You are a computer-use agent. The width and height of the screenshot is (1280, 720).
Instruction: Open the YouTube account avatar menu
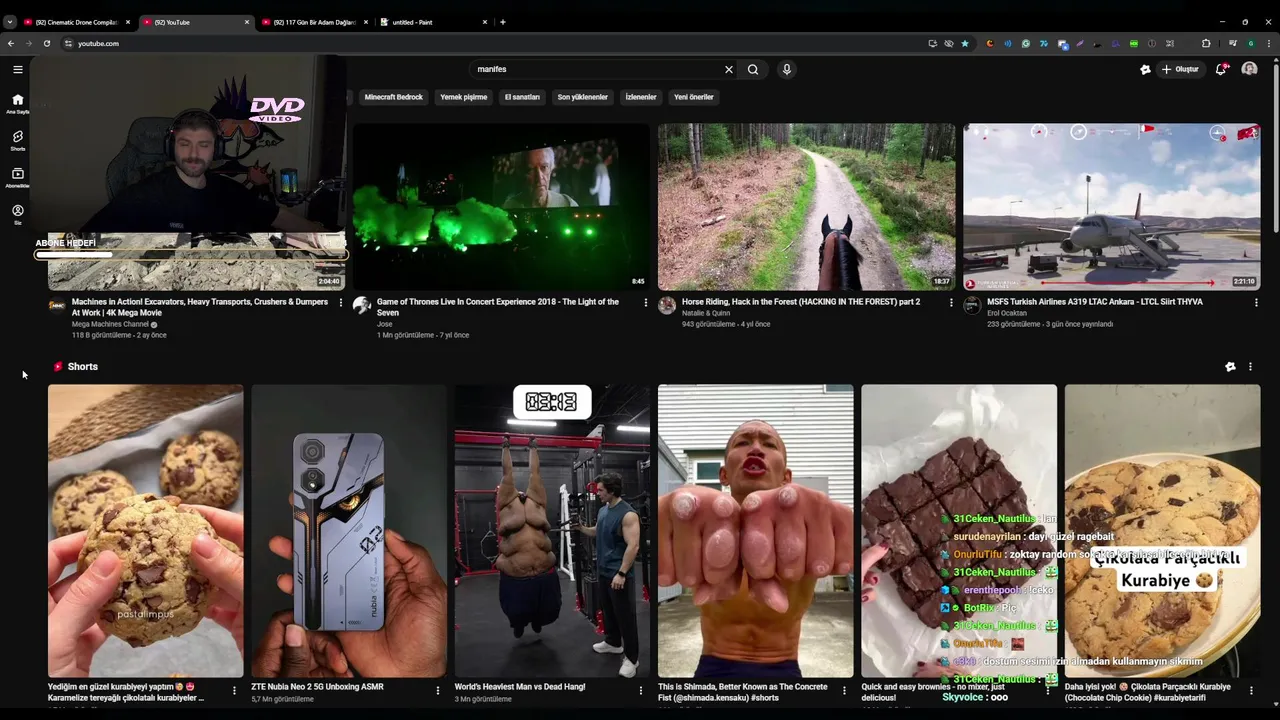click(x=1249, y=69)
